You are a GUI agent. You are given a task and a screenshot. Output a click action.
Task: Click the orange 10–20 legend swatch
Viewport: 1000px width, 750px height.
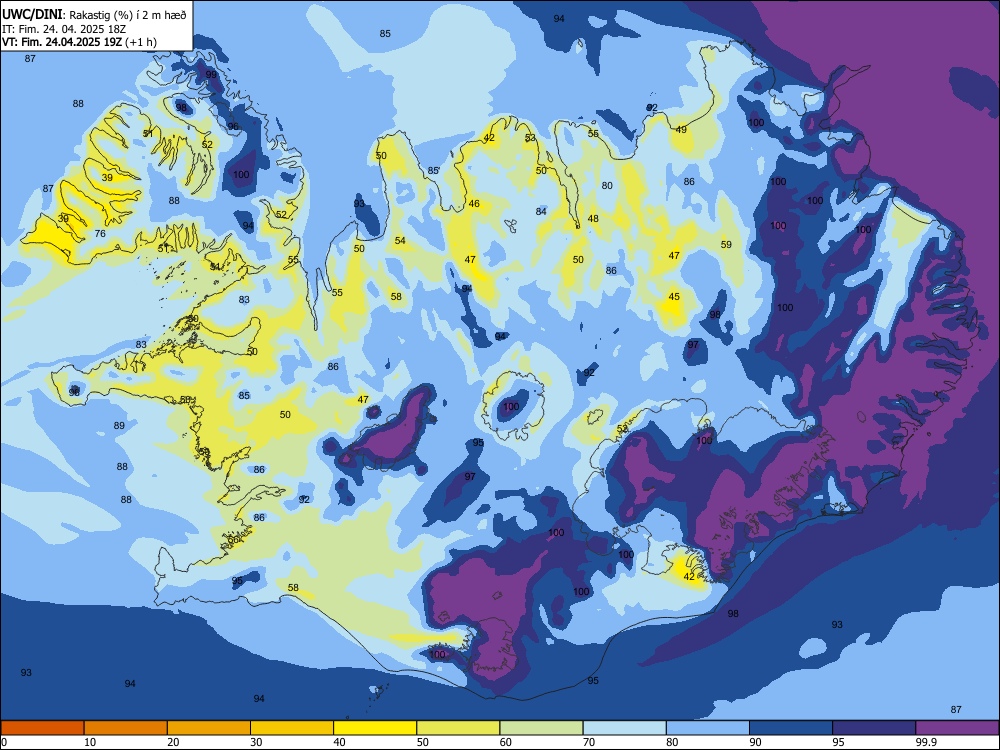(x=126, y=728)
